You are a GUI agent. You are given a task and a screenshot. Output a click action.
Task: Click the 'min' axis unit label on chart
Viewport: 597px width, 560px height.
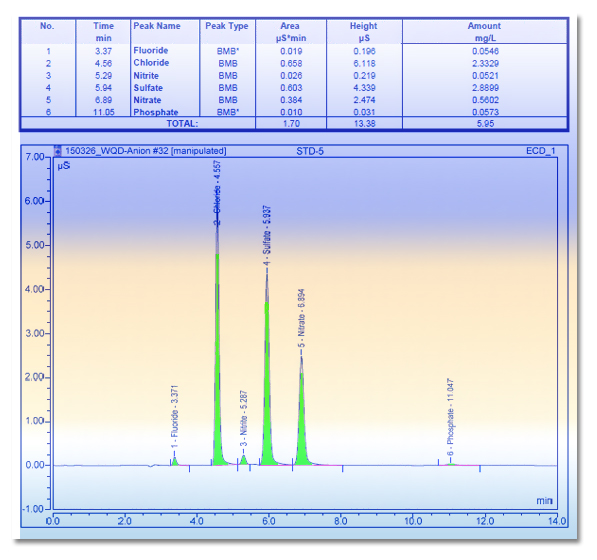pos(544,500)
